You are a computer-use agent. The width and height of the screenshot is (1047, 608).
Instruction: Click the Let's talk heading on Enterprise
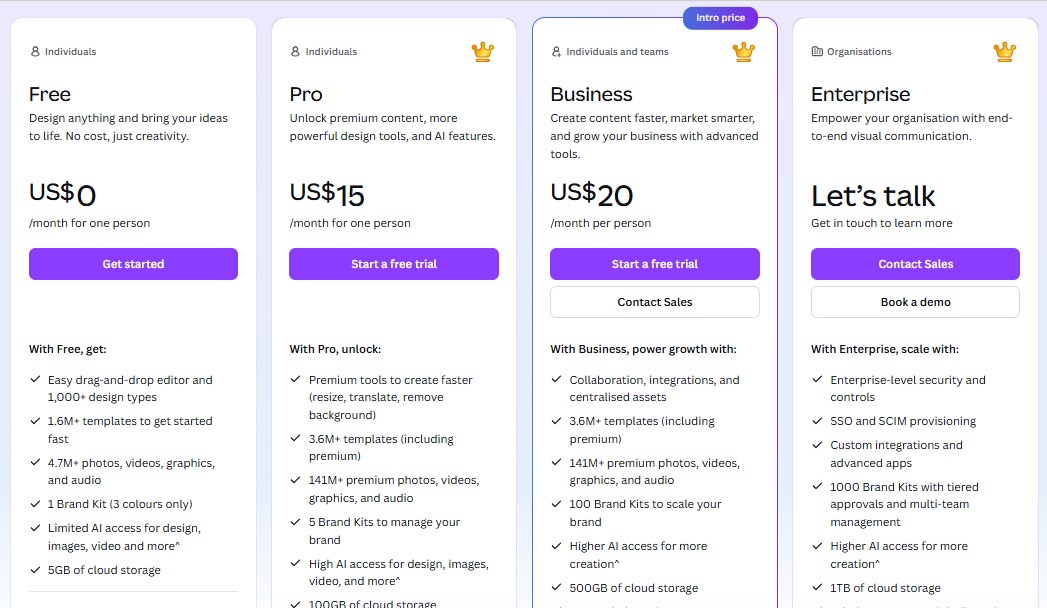[872, 194]
